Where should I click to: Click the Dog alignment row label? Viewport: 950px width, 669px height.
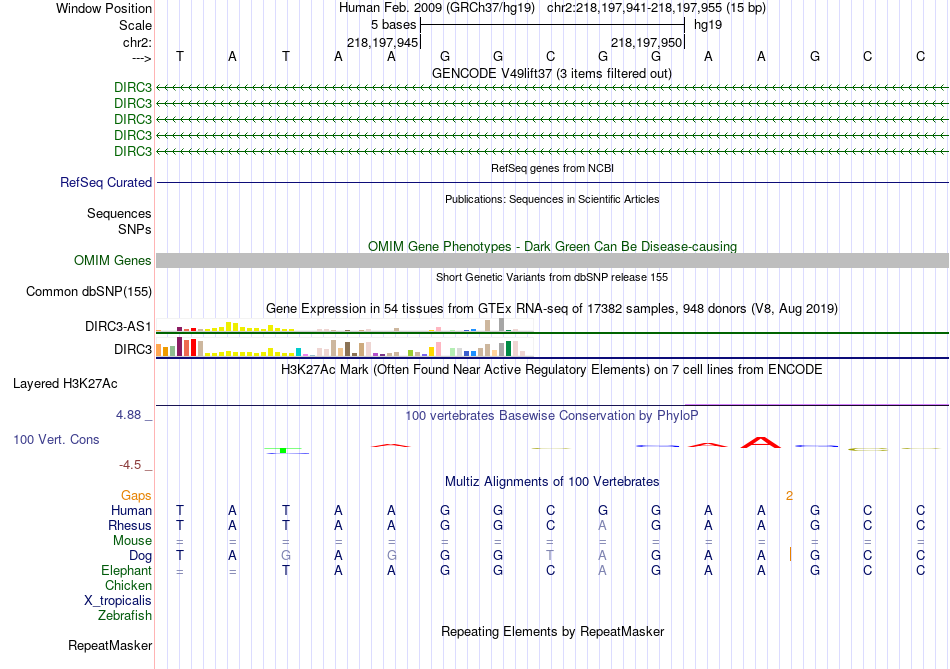tap(141, 556)
